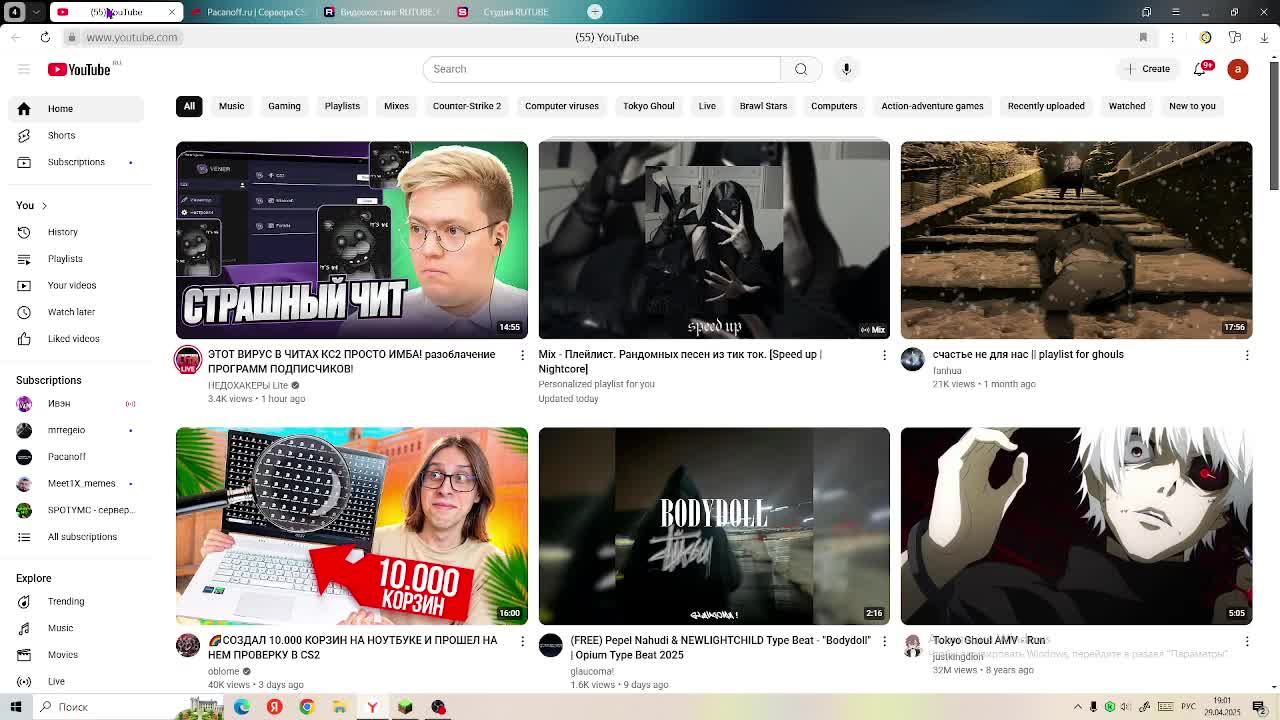Click the YouTube search input field
This screenshot has height=720, width=1280.
pos(602,69)
